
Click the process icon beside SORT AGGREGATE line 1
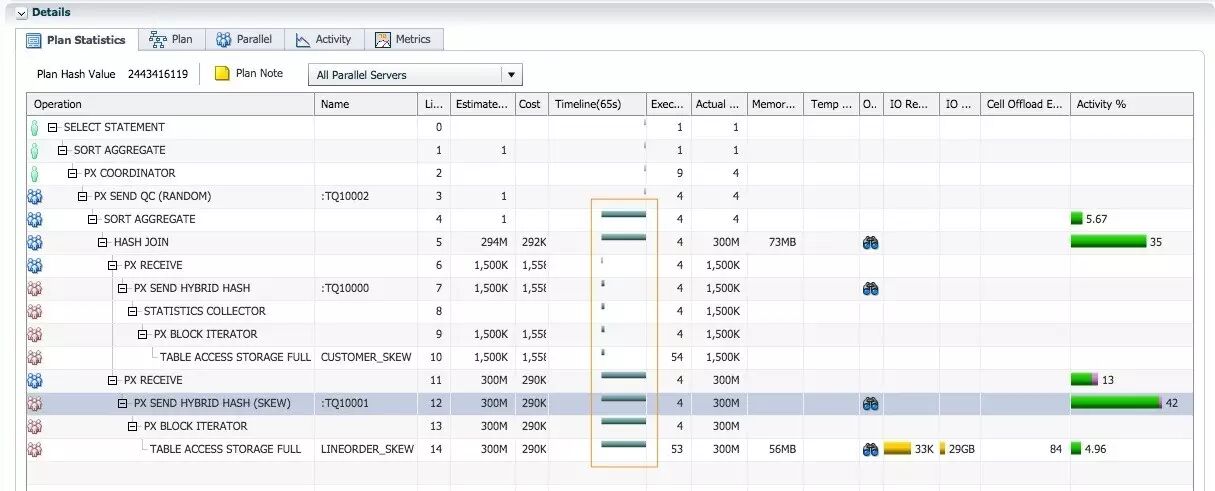tap(34, 150)
